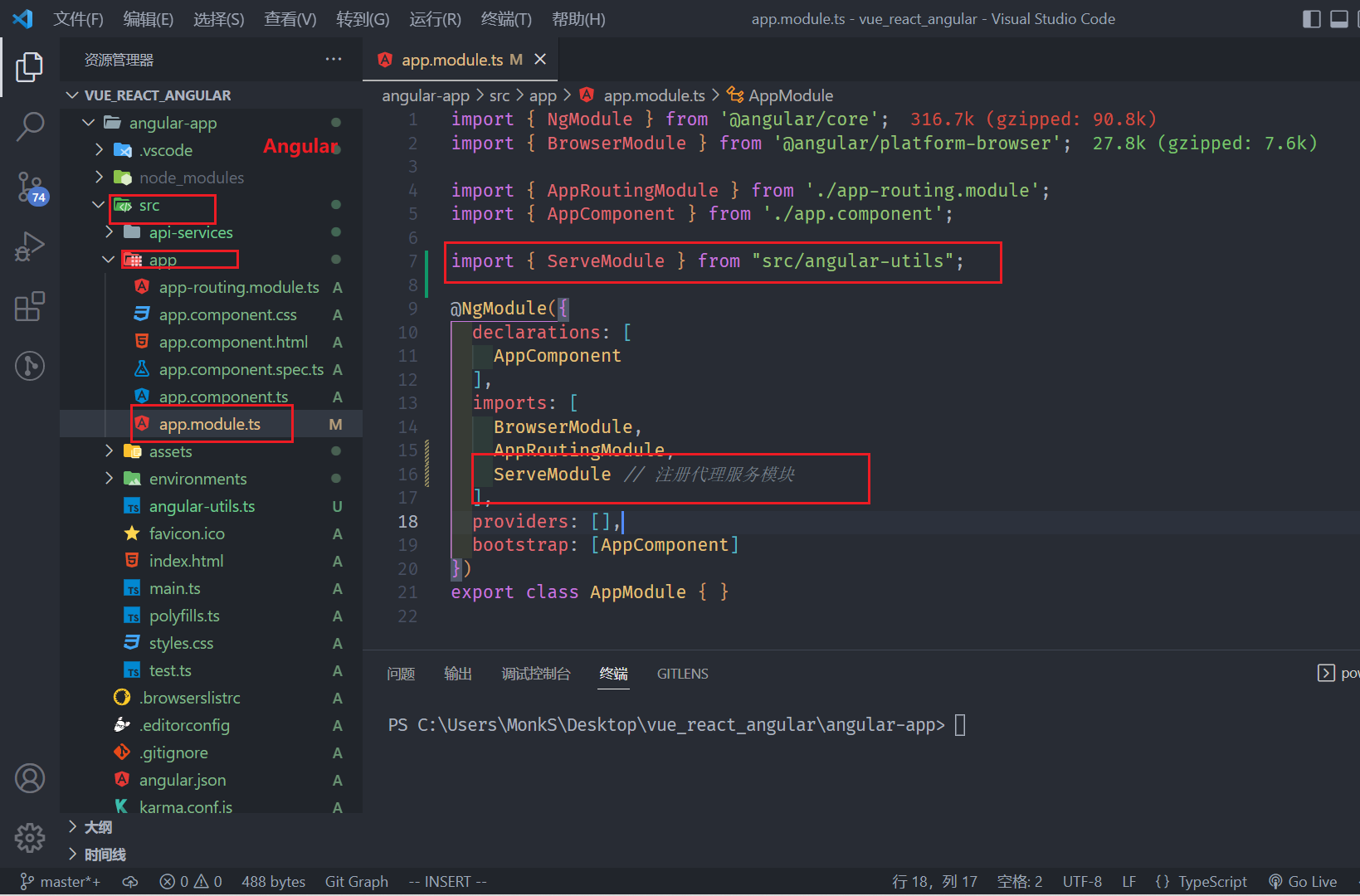The width and height of the screenshot is (1360, 896).
Task: Open Source Control with 74 changes
Action: point(30,187)
